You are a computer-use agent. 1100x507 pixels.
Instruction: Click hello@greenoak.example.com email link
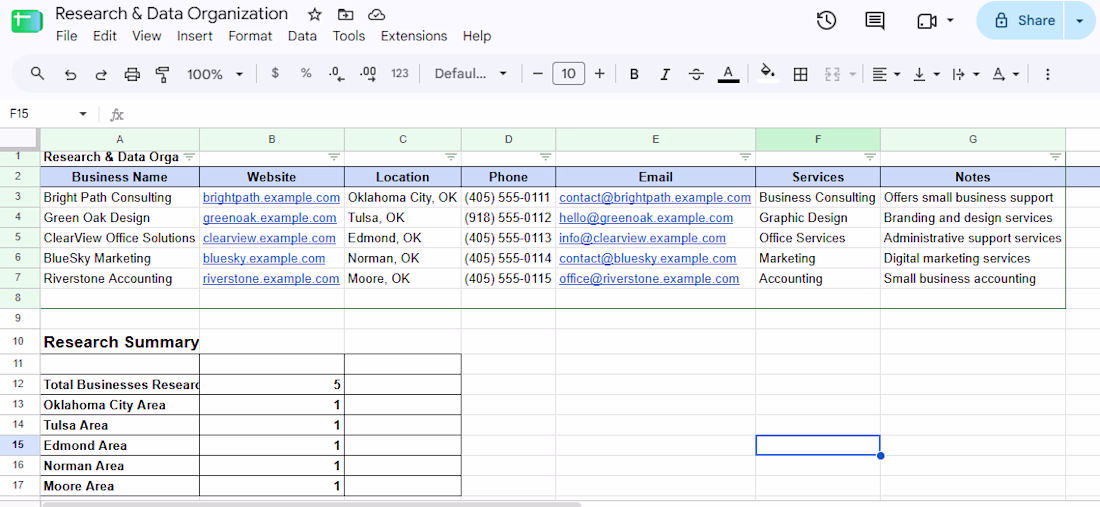point(646,218)
